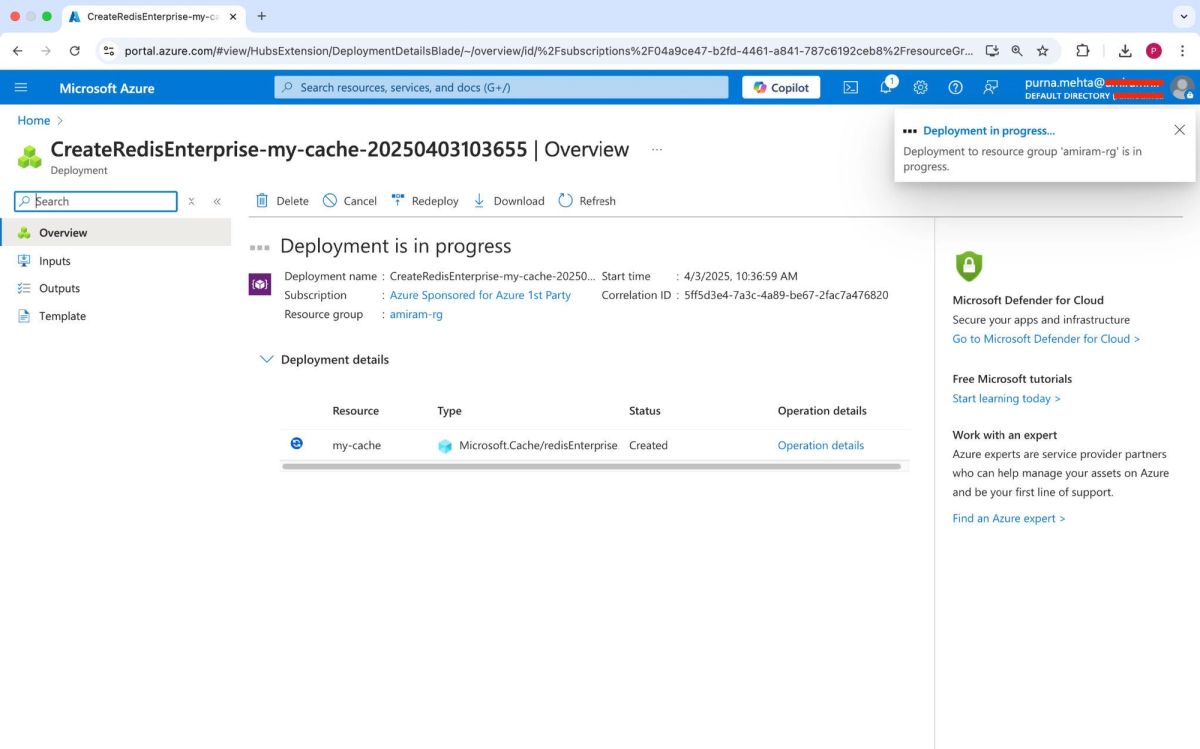Collapse the left menu with the chevrons
Image resolution: width=1200 pixels, height=749 pixels.
point(216,200)
